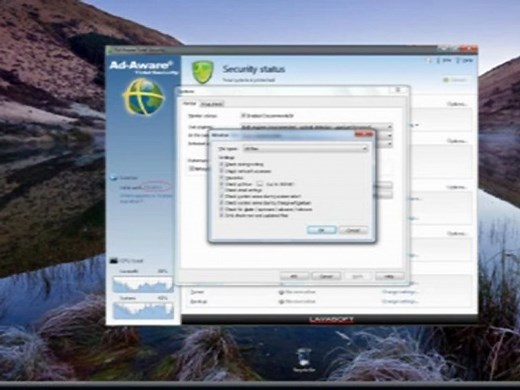Viewport: 520px width, 390px height.
Task: Click Apply button in the Options window
Action: point(357,276)
